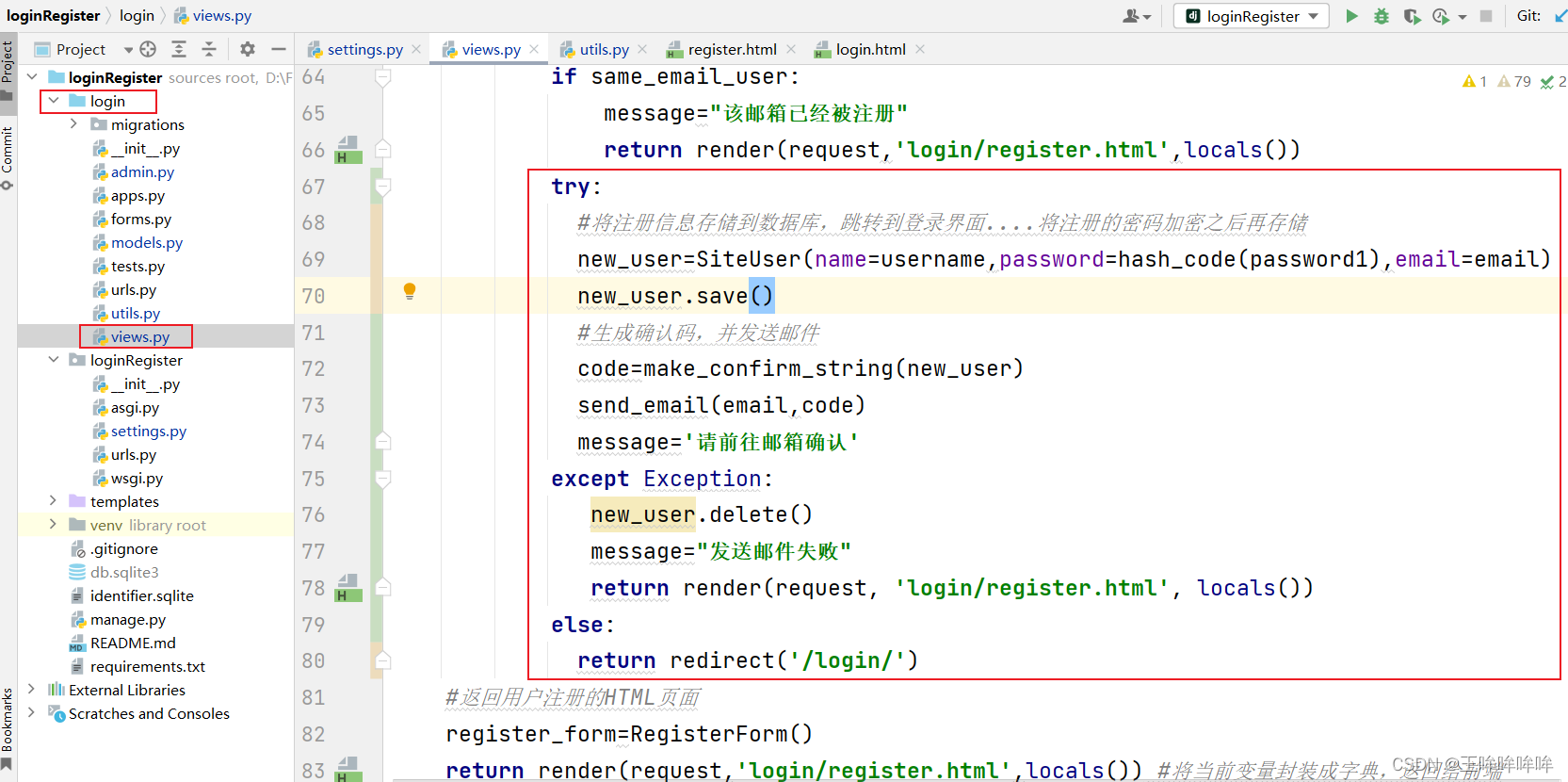The image size is (1568, 782).
Task: Fold the try block on line 67
Action: [x=383, y=187]
